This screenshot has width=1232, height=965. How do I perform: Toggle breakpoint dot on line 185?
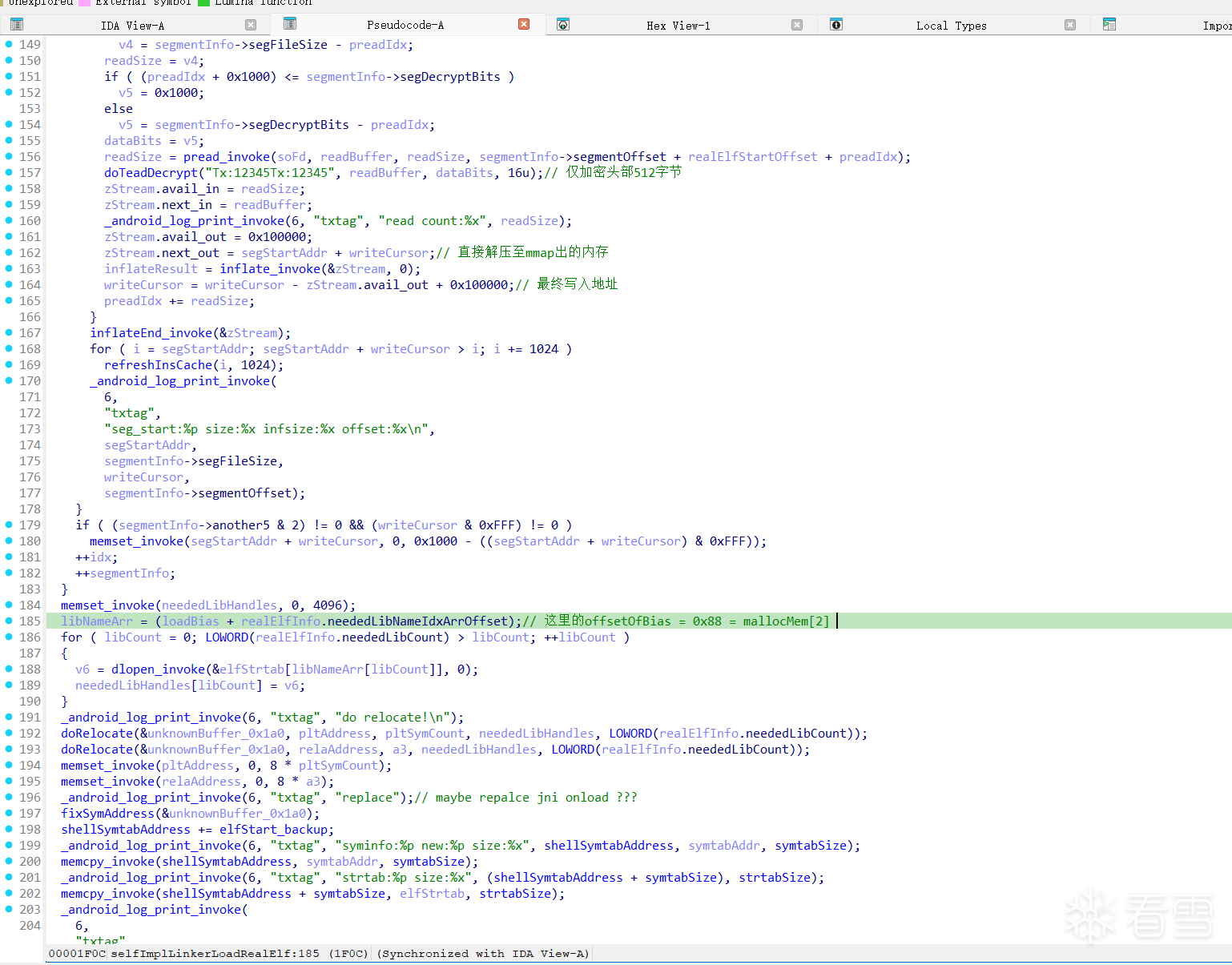(9, 621)
